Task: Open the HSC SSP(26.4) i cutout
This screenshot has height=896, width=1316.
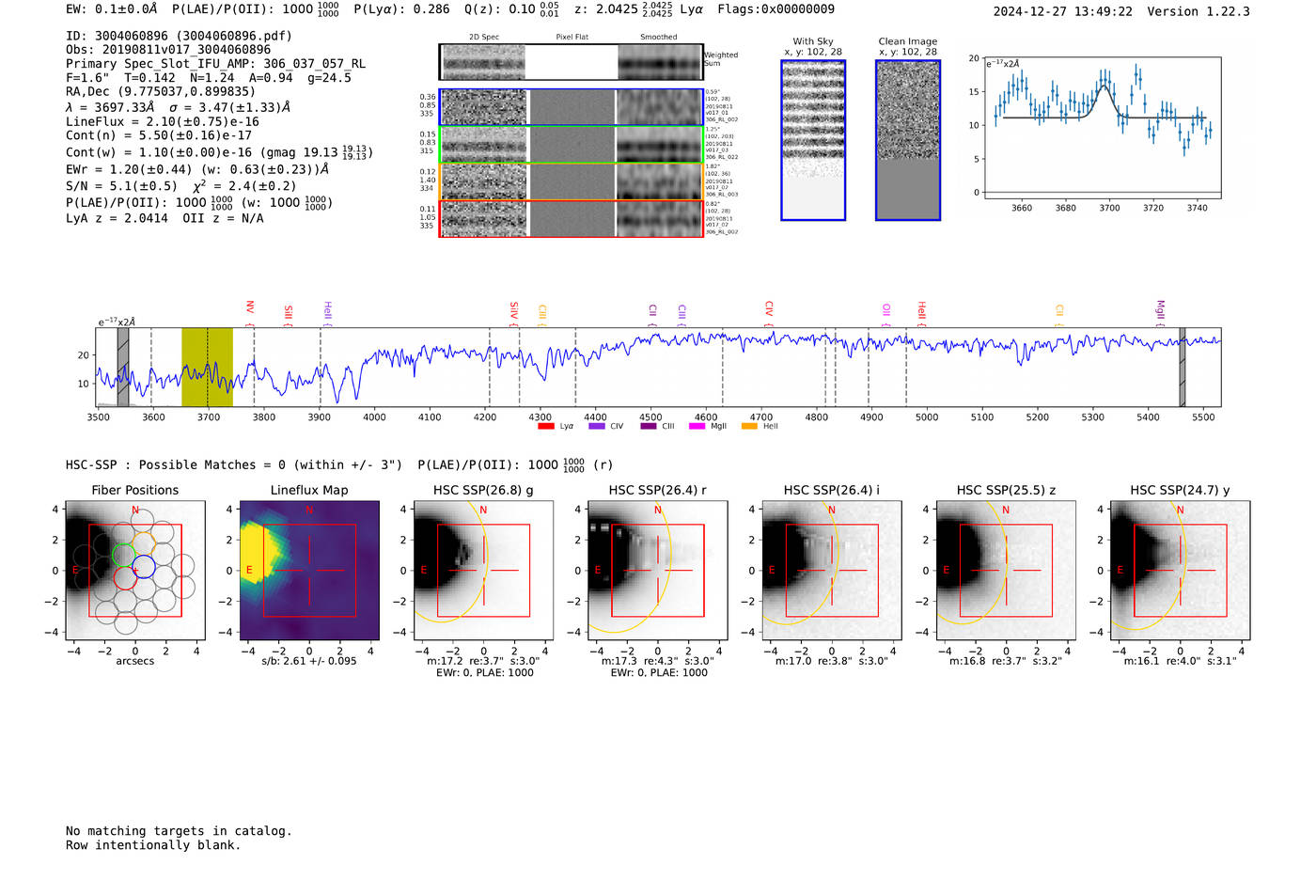Action: point(832,570)
